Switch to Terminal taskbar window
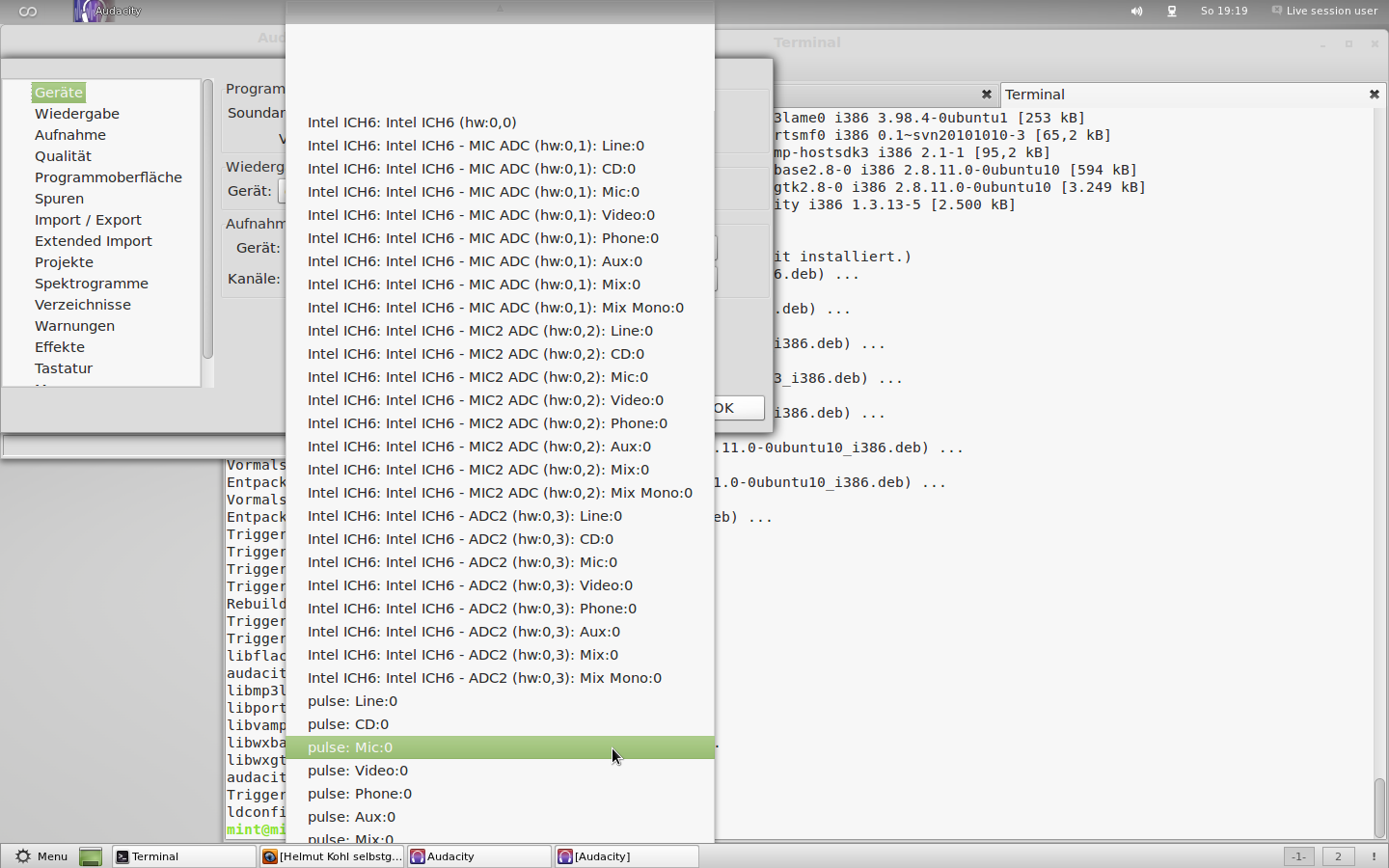This screenshot has width=1389, height=868. [x=184, y=856]
